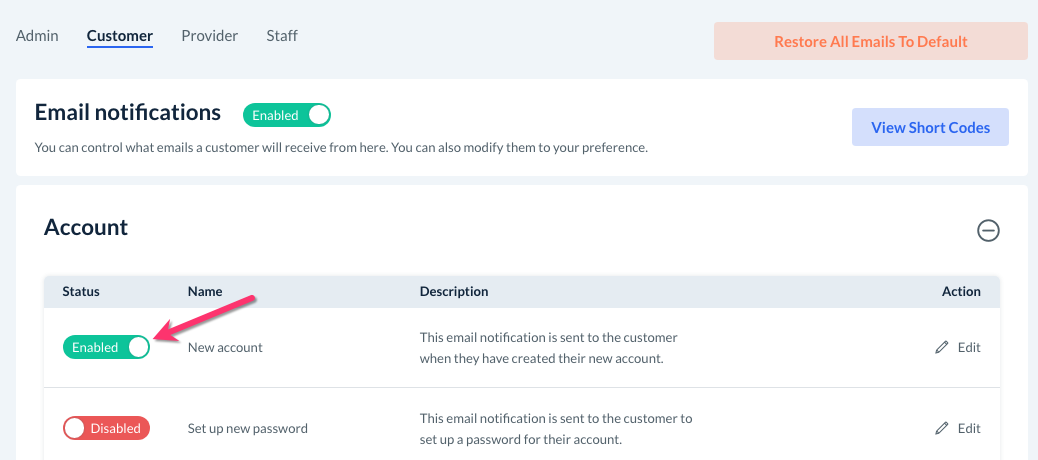Collapse the Account section with the minus icon

988,231
